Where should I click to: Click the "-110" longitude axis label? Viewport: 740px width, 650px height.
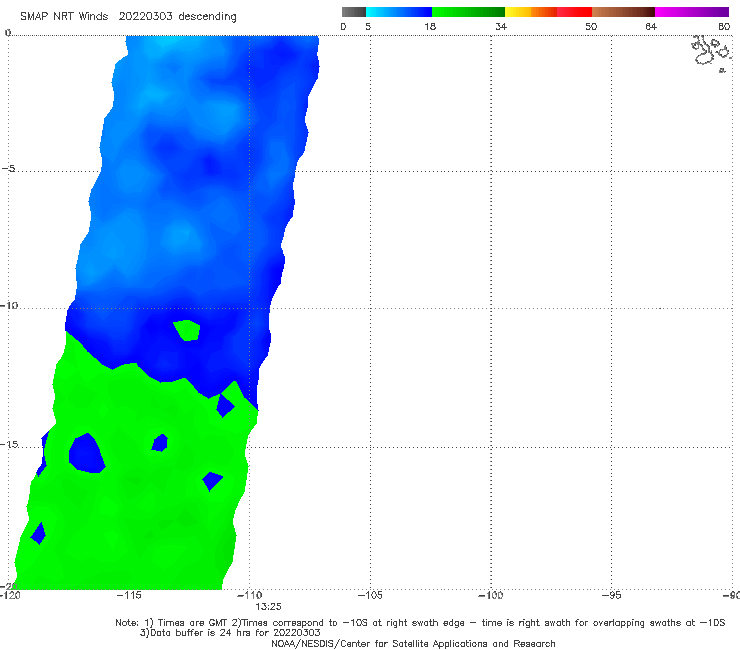tap(250, 595)
